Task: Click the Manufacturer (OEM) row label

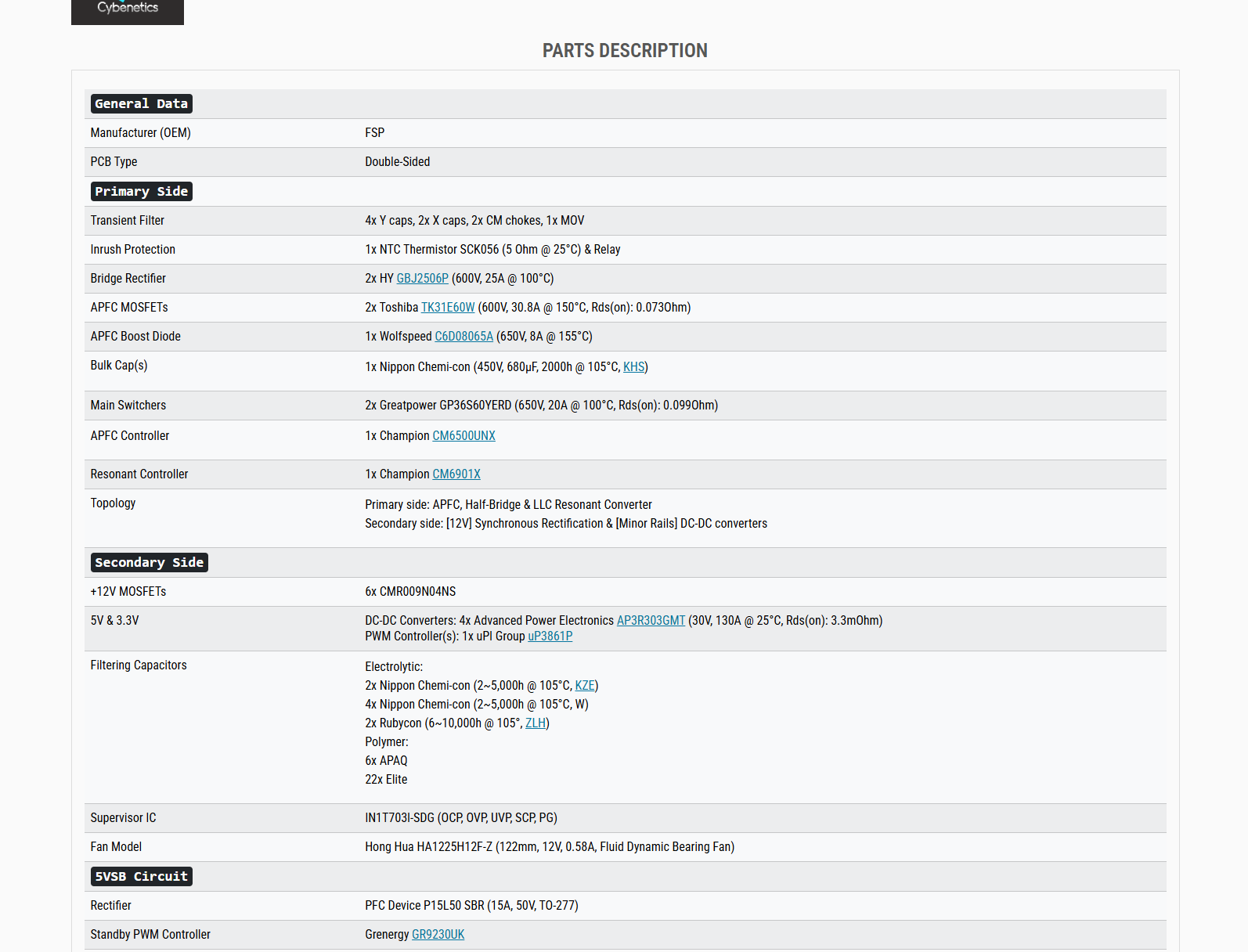Action: (x=140, y=133)
